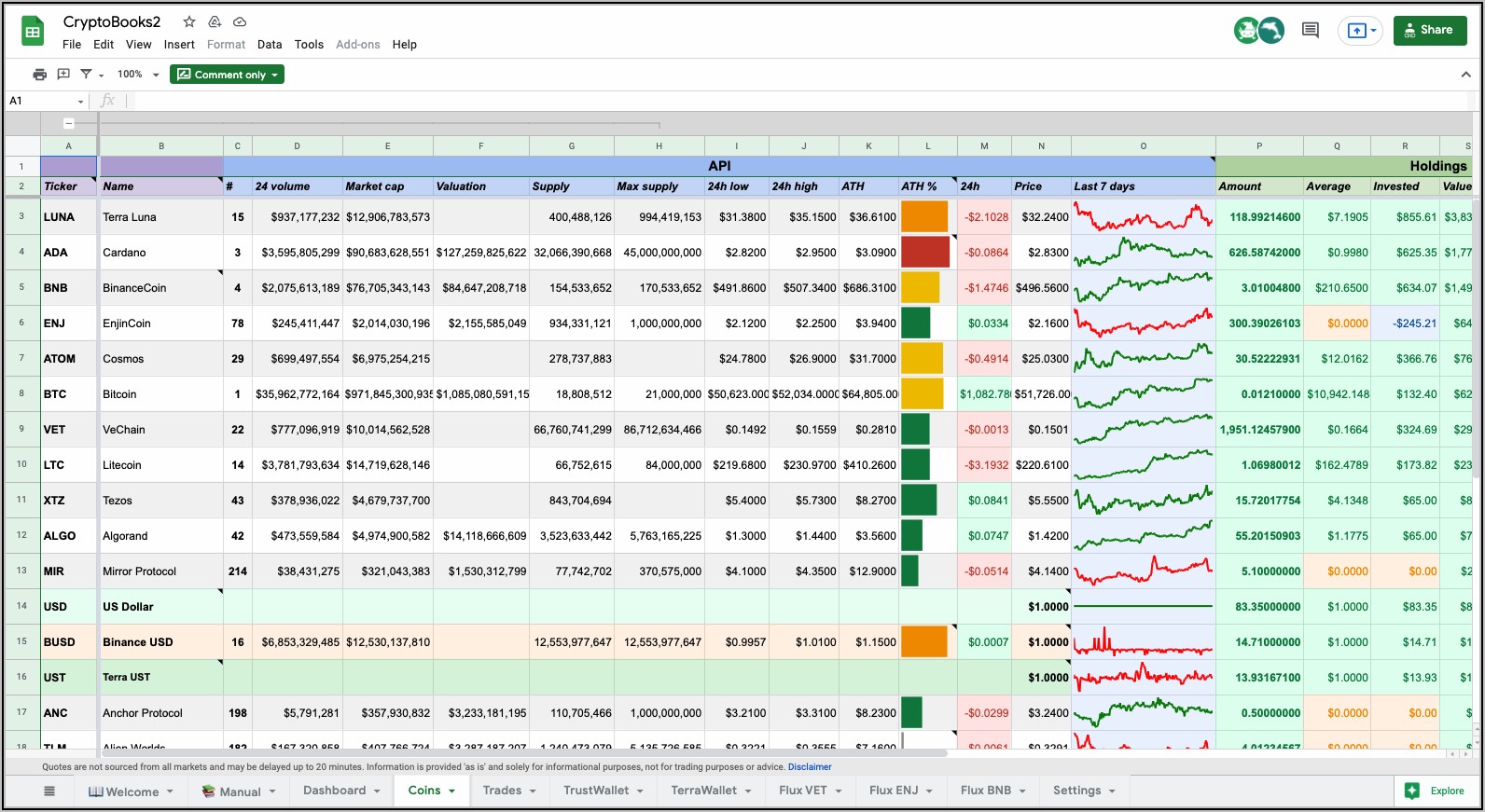The width and height of the screenshot is (1485, 812).
Task: Open the comment history icon
Action: click(1310, 30)
